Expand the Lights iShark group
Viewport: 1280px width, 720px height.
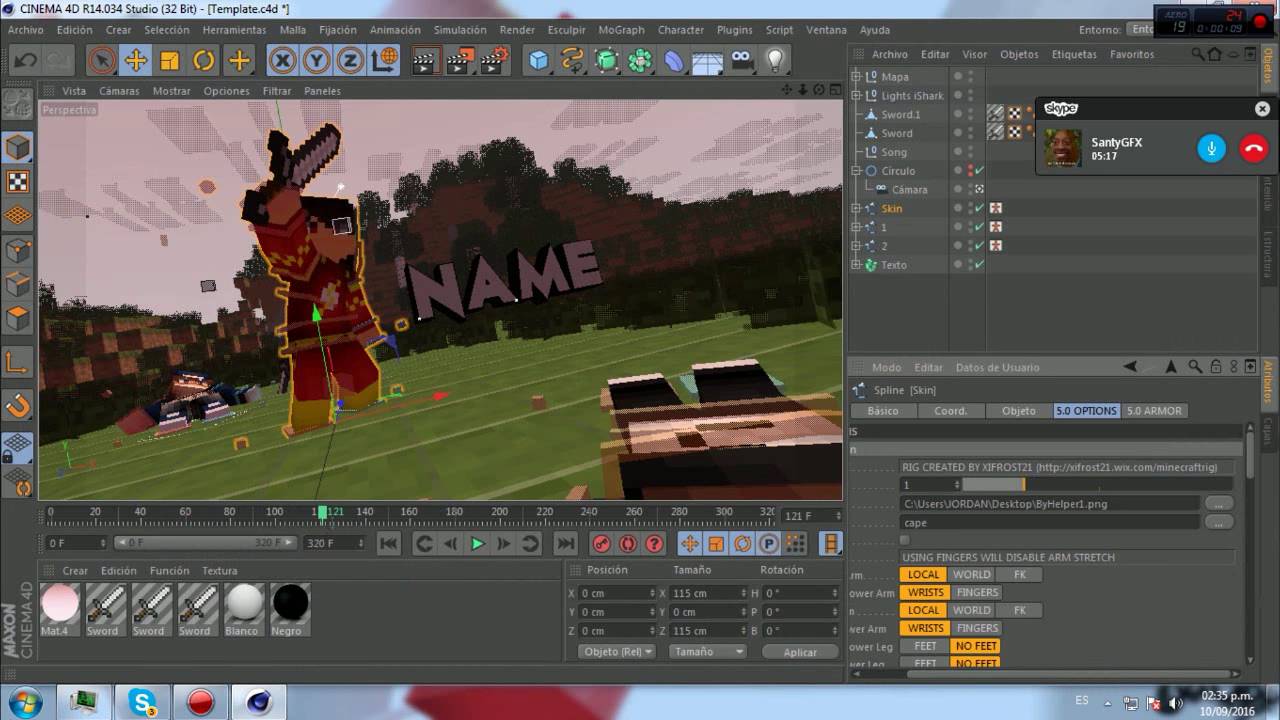tap(856, 96)
